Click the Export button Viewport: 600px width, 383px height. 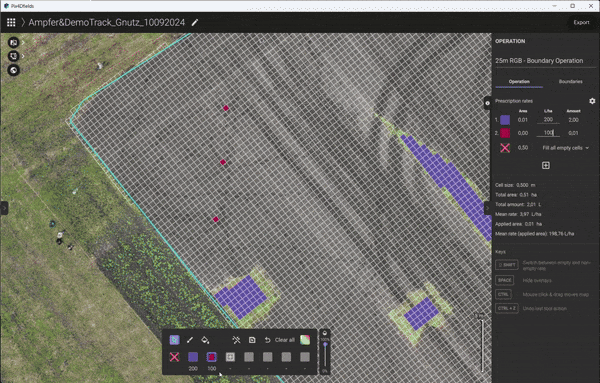click(x=581, y=23)
